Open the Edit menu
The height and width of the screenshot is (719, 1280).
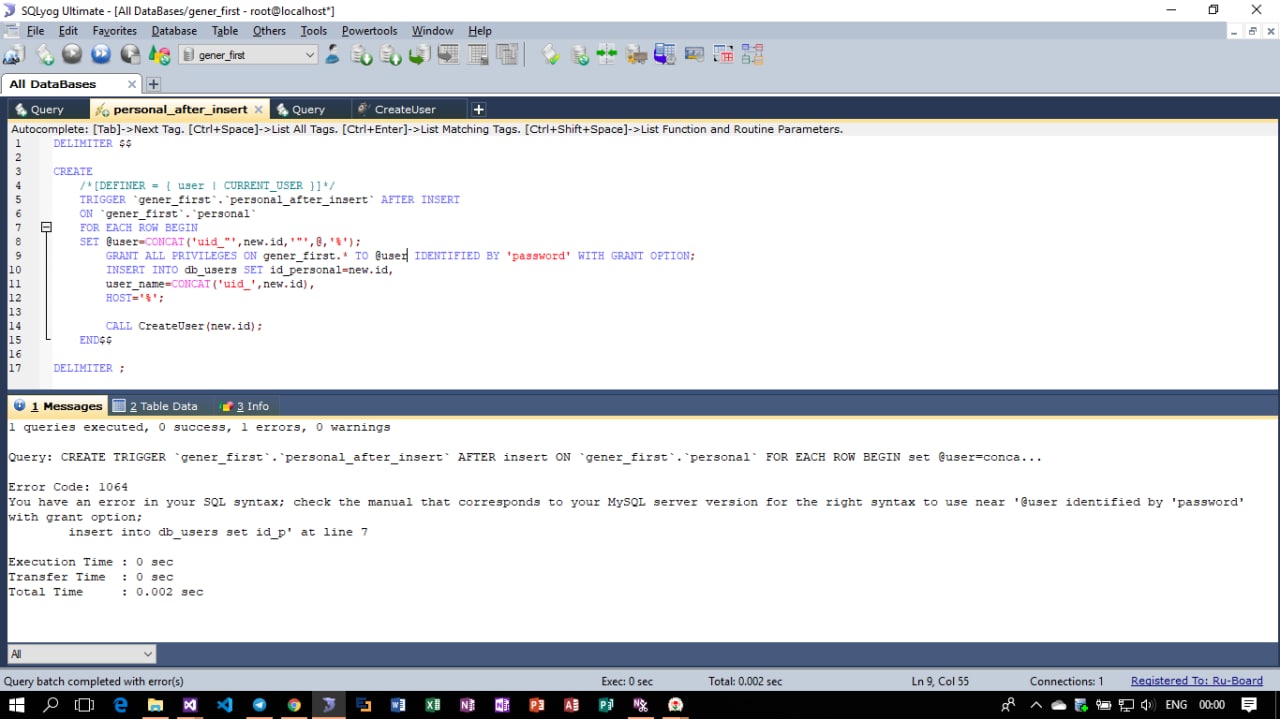68,31
